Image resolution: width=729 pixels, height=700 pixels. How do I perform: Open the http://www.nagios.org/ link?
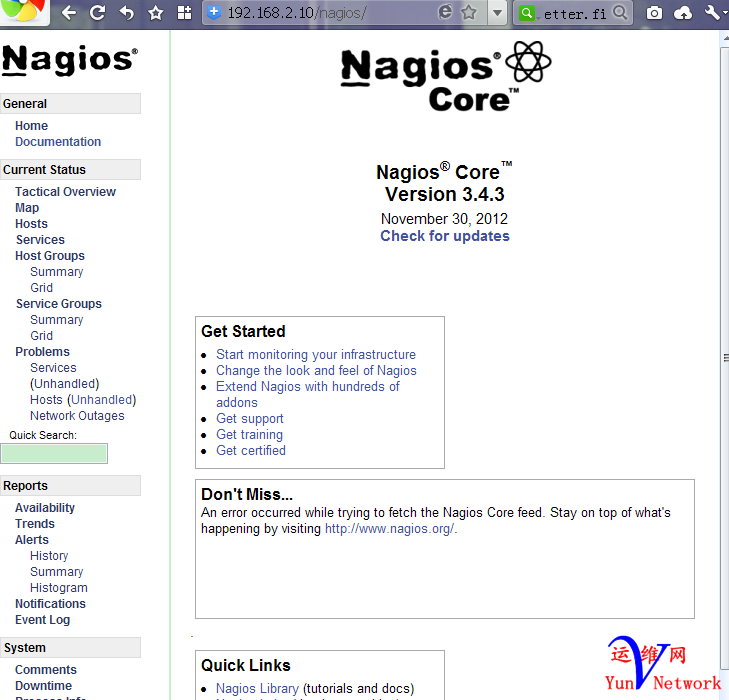coord(390,529)
